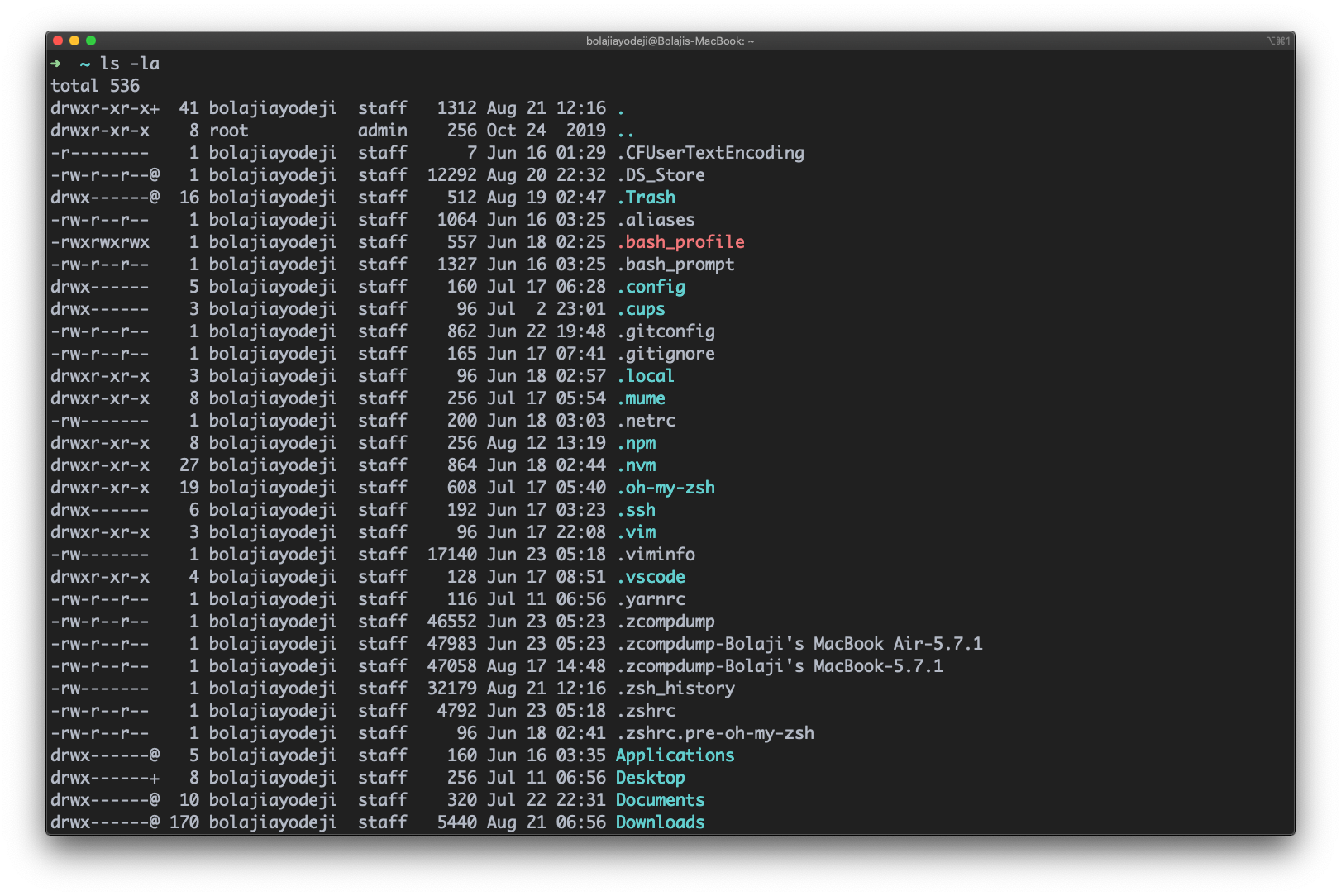1341x896 pixels.
Task: Select the .oh-my-zsh directory entry
Action: [x=666, y=488]
